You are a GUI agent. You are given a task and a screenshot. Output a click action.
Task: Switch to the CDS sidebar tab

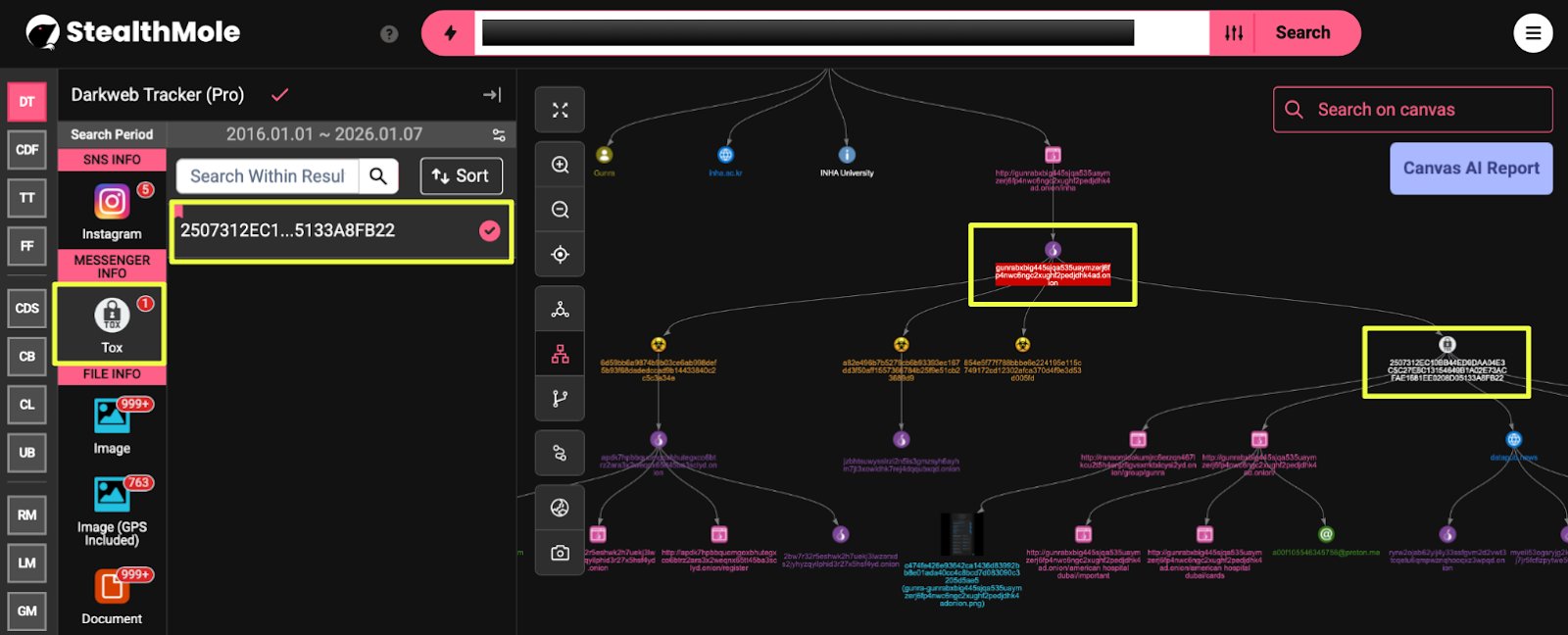coord(26,309)
